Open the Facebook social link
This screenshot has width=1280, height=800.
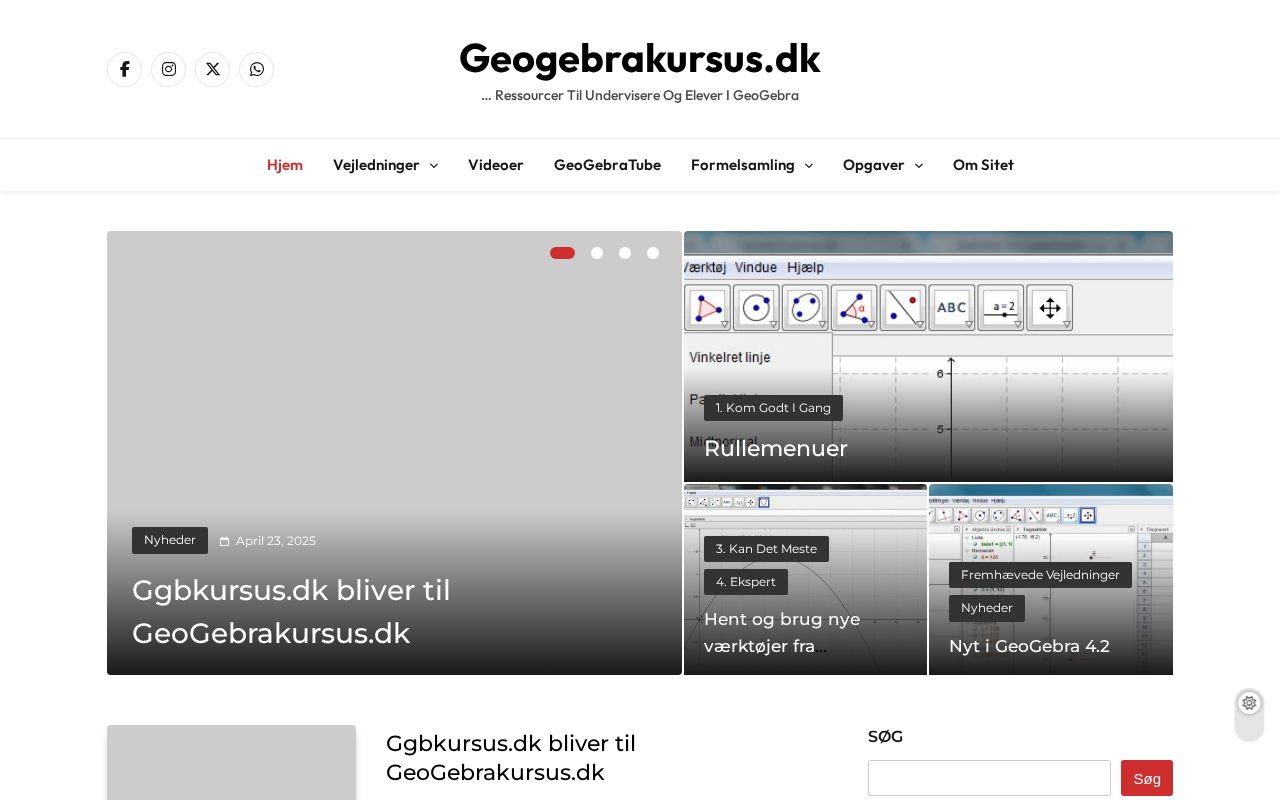click(x=124, y=69)
